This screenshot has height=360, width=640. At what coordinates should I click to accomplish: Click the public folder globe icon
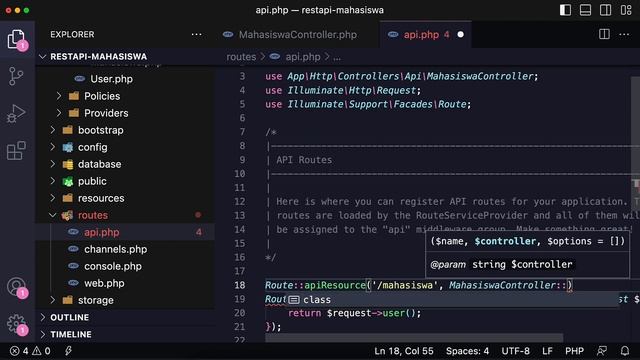tap(68, 181)
